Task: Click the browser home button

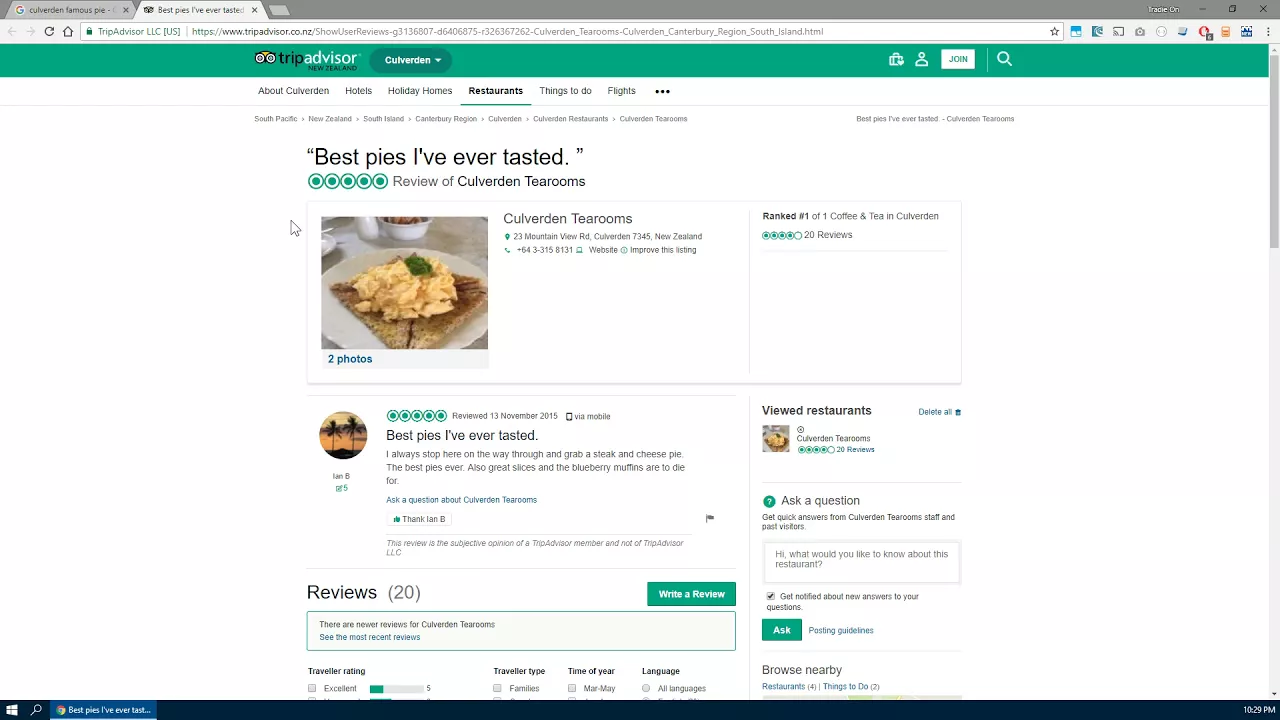Action: [68, 31]
